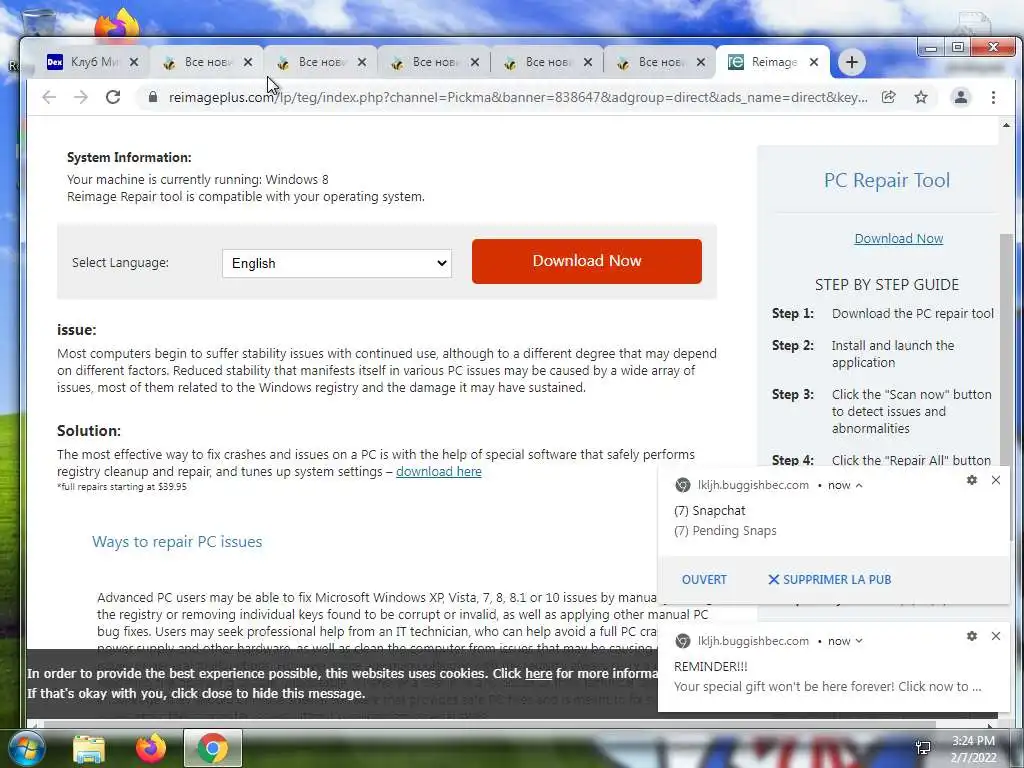Click the 'here' link in cookie banner
This screenshot has height=768, width=1024.
coord(538,673)
